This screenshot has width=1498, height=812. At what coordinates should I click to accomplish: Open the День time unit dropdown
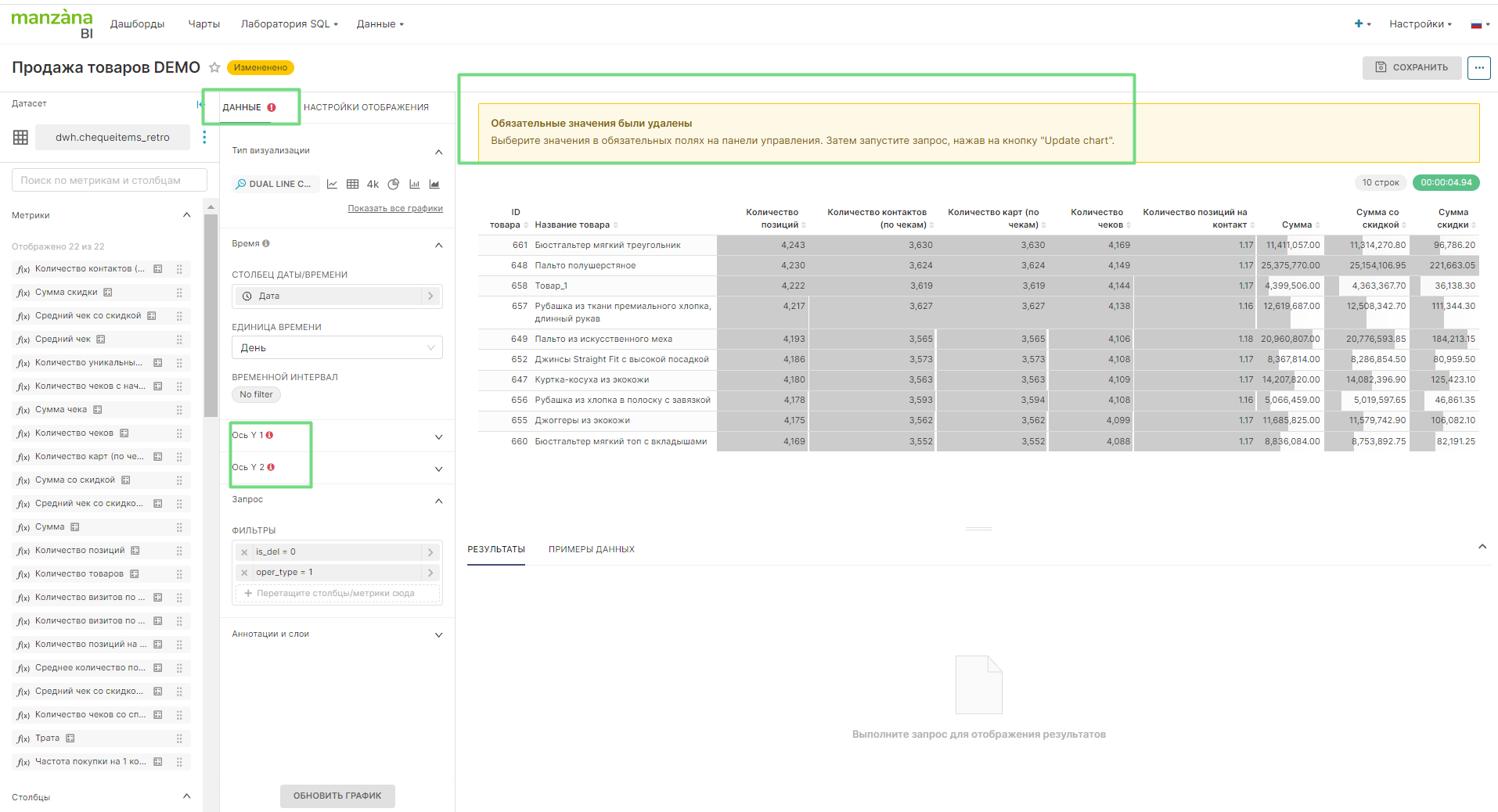[x=337, y=348]
